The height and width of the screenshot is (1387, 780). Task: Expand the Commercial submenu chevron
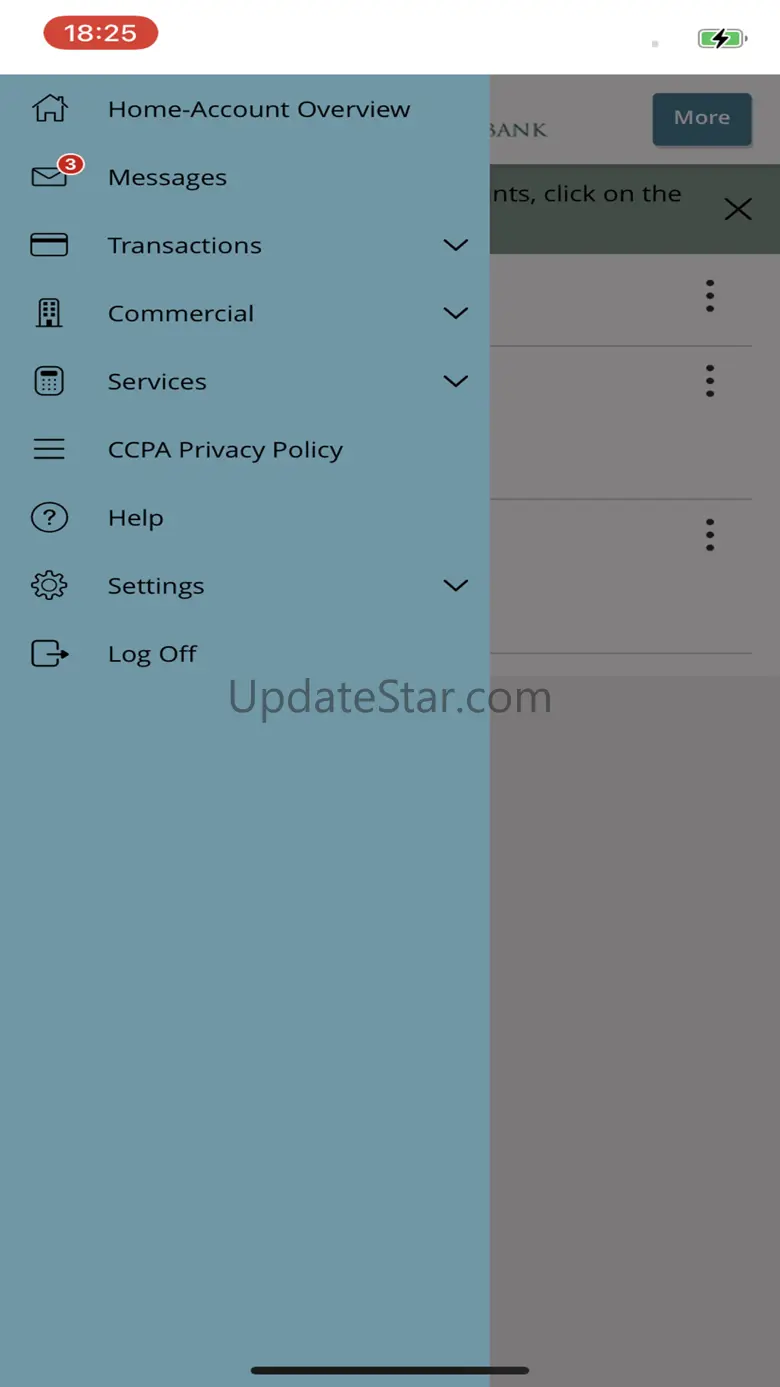click(455, 313)
